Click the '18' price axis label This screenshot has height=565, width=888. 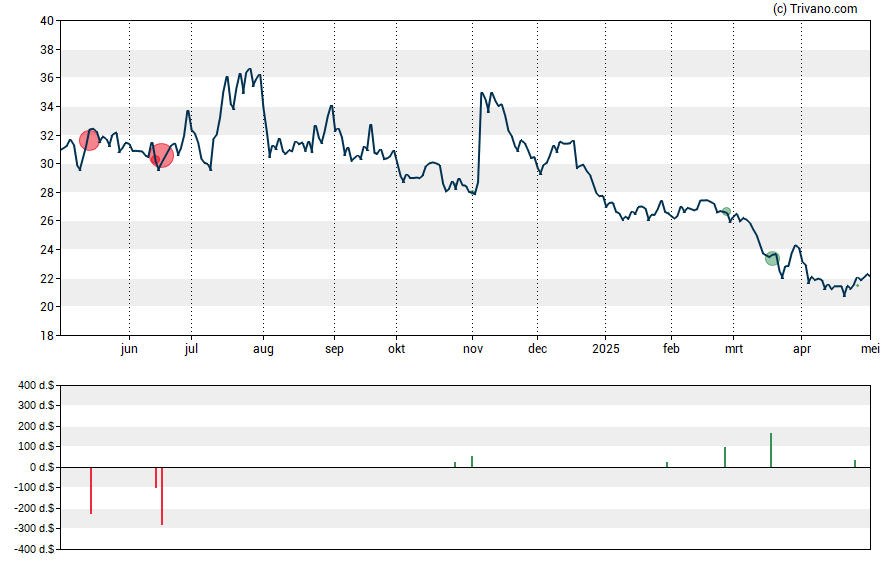tap(47, 336)
